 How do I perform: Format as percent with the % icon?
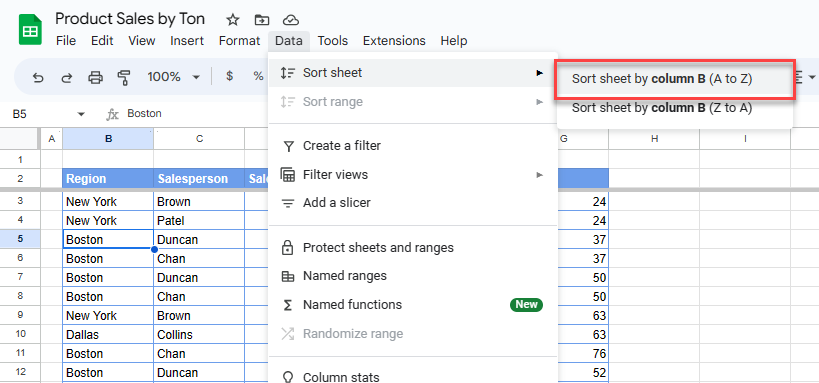[258, 76]
